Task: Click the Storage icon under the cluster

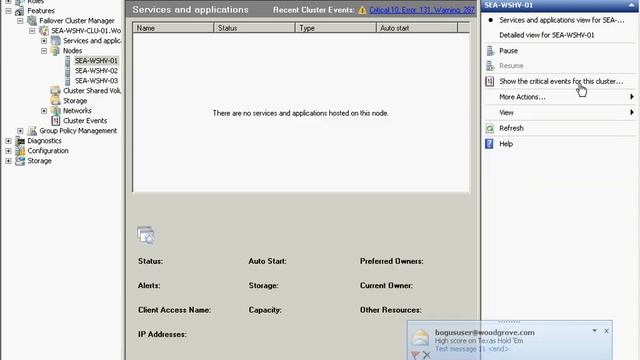Action: (56, 100)
